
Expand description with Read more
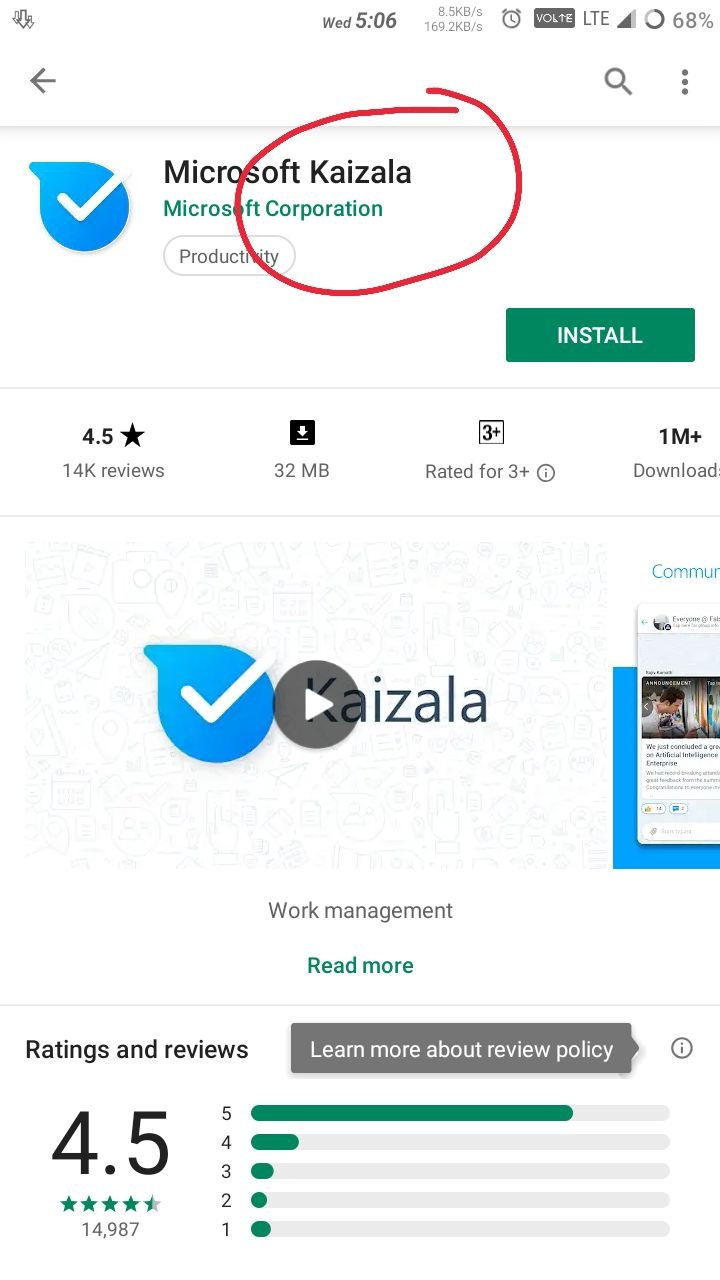[x=360, y=965]
